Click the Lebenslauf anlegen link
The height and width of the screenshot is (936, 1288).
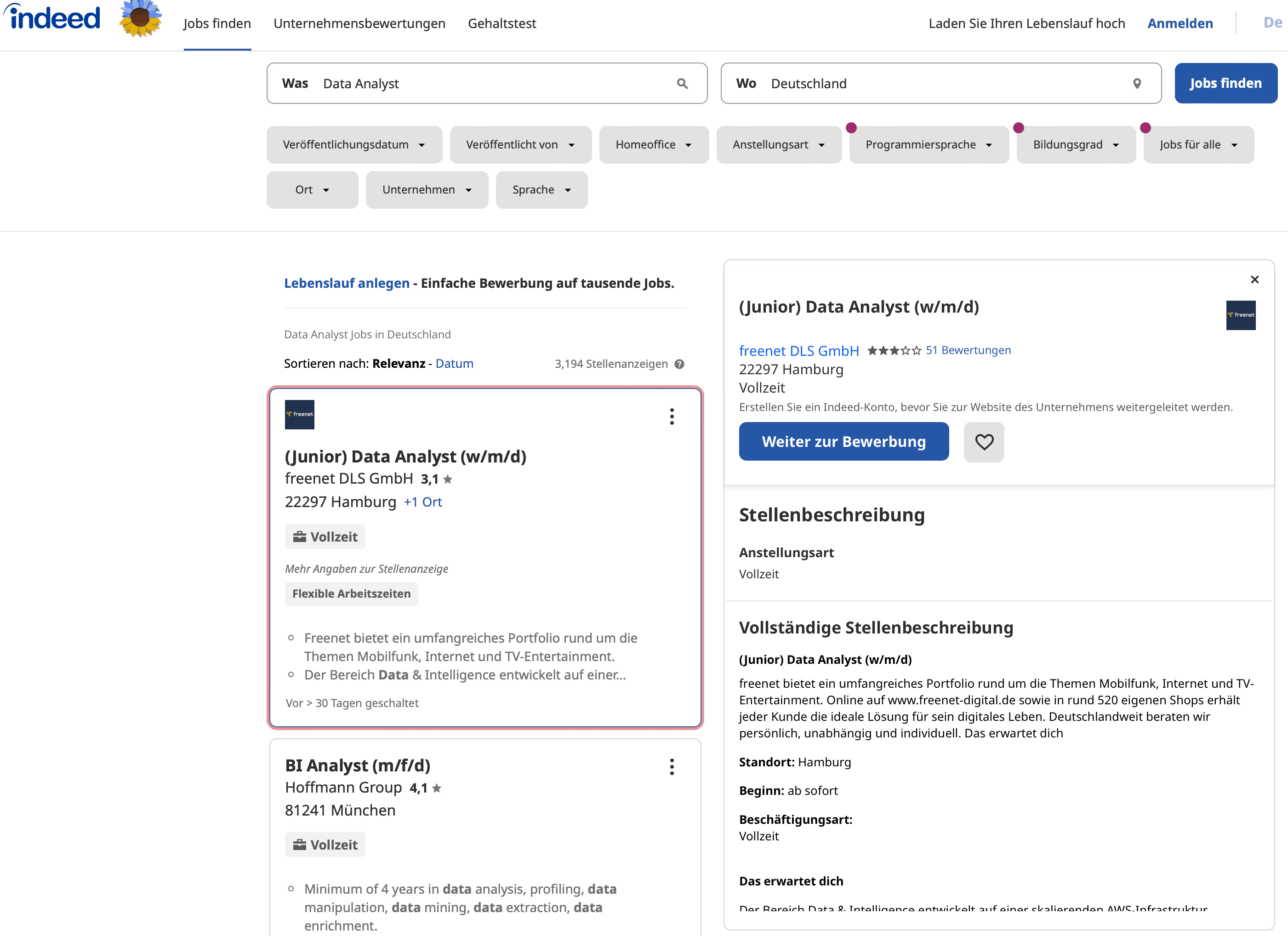pos(347,283)
